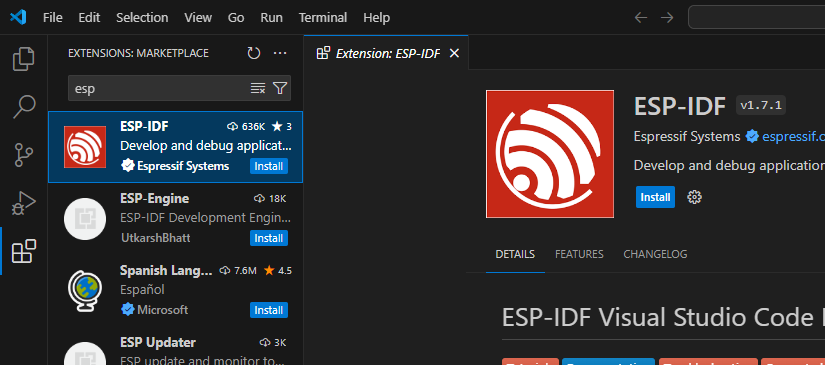
Task: Click the ESP-IDF title heading
Action: 680,106
